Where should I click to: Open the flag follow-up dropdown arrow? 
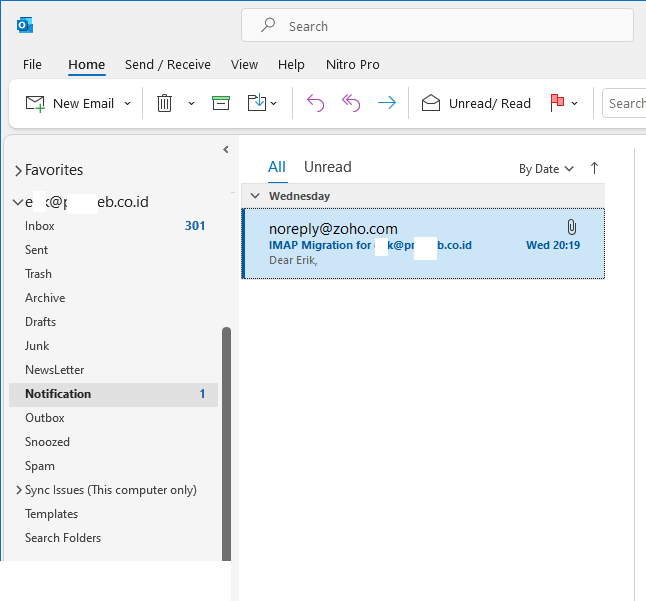[x=574, y=104]
